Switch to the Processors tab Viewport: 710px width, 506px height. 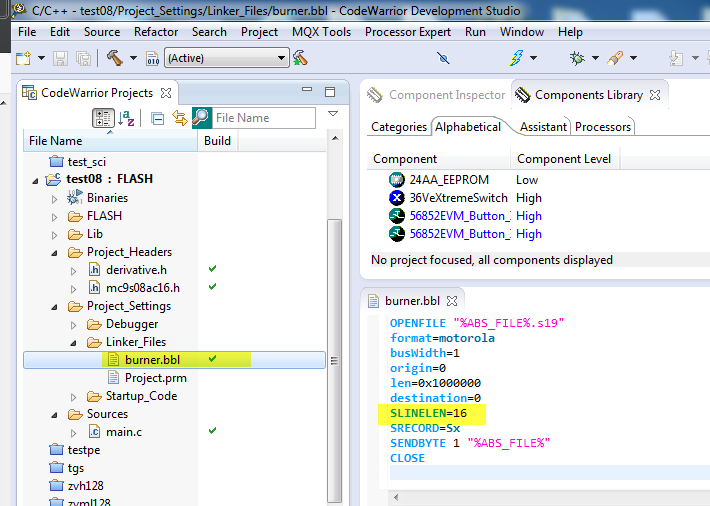[603, 127]
